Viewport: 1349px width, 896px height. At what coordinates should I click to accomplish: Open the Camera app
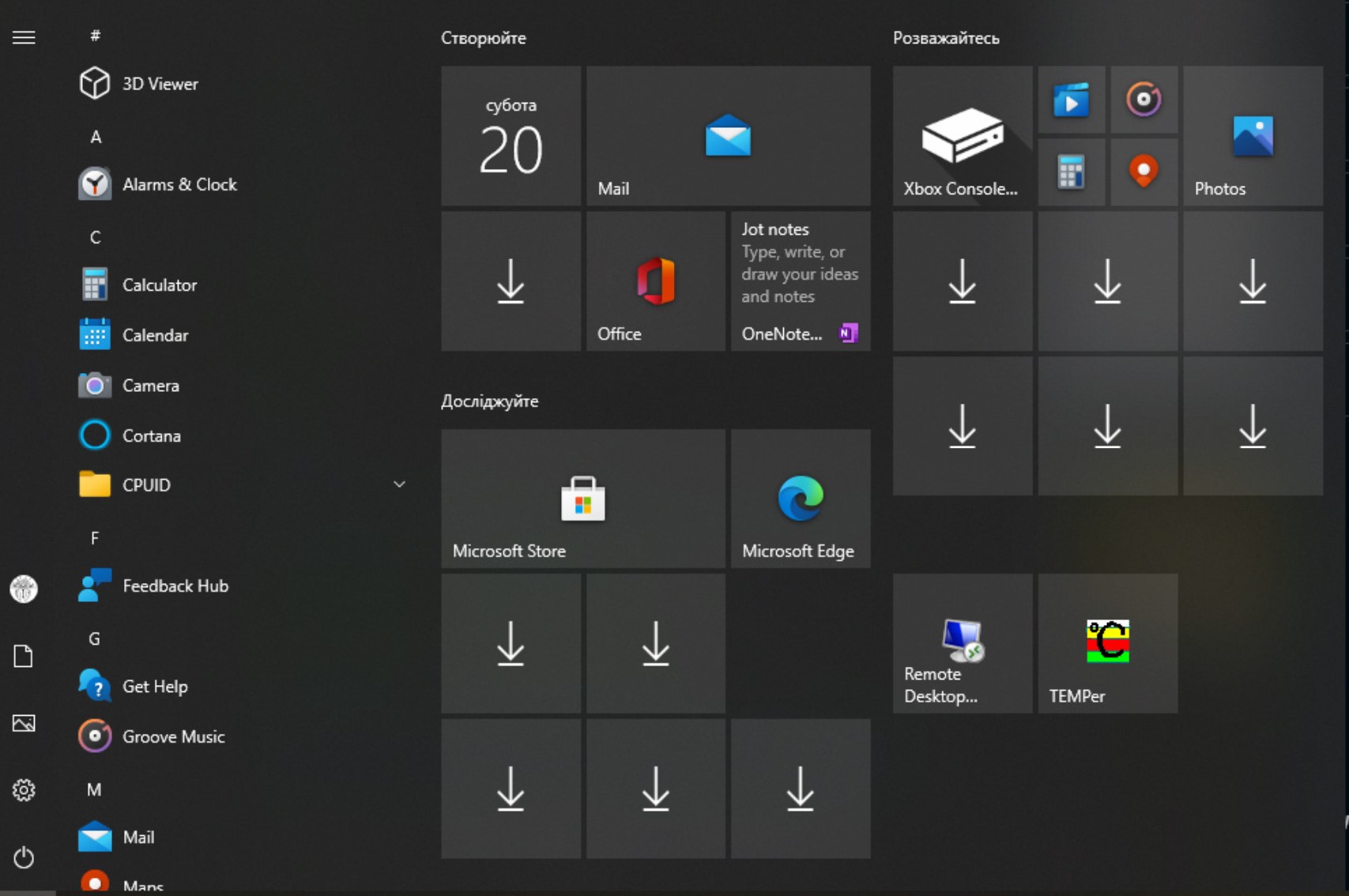pyautogui.click(x=150, y=386)
